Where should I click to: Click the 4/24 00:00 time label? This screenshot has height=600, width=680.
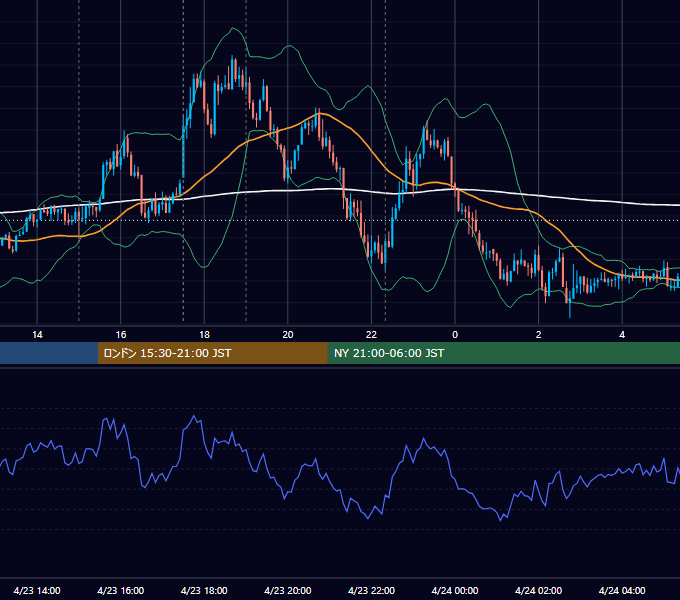[455, 590]
